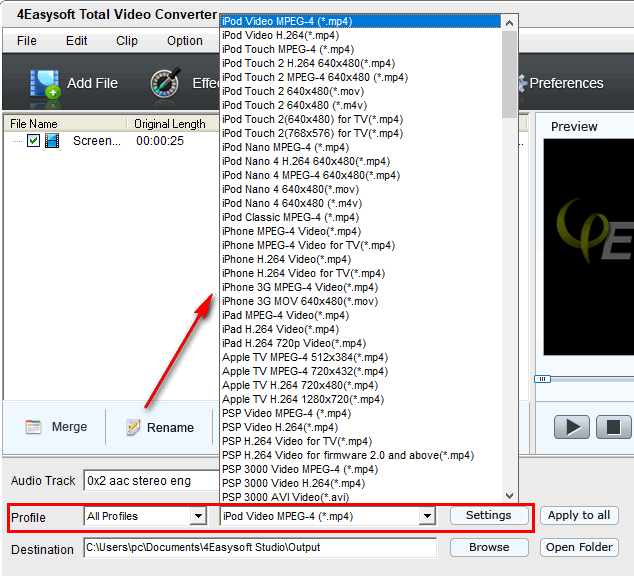This screenshot has height=576, width=634.
Task: Select iPod Nano 4 640x480(*.mov)
Action: tap(361, 189)
